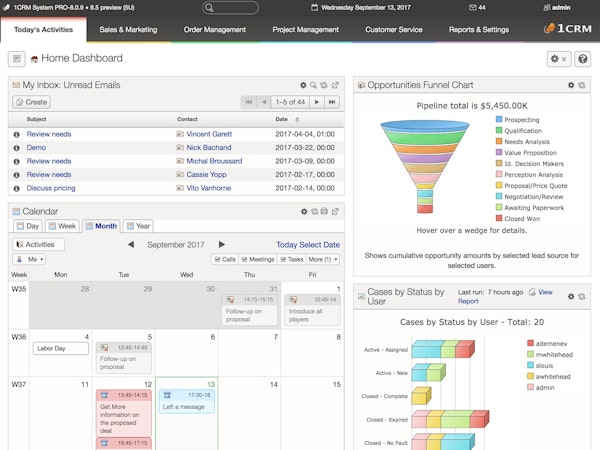Image resolution: width=600 pixels, height=450 pixels.
Task: Pop out My Inbox dashlet
Action: [x=335, y=85]
